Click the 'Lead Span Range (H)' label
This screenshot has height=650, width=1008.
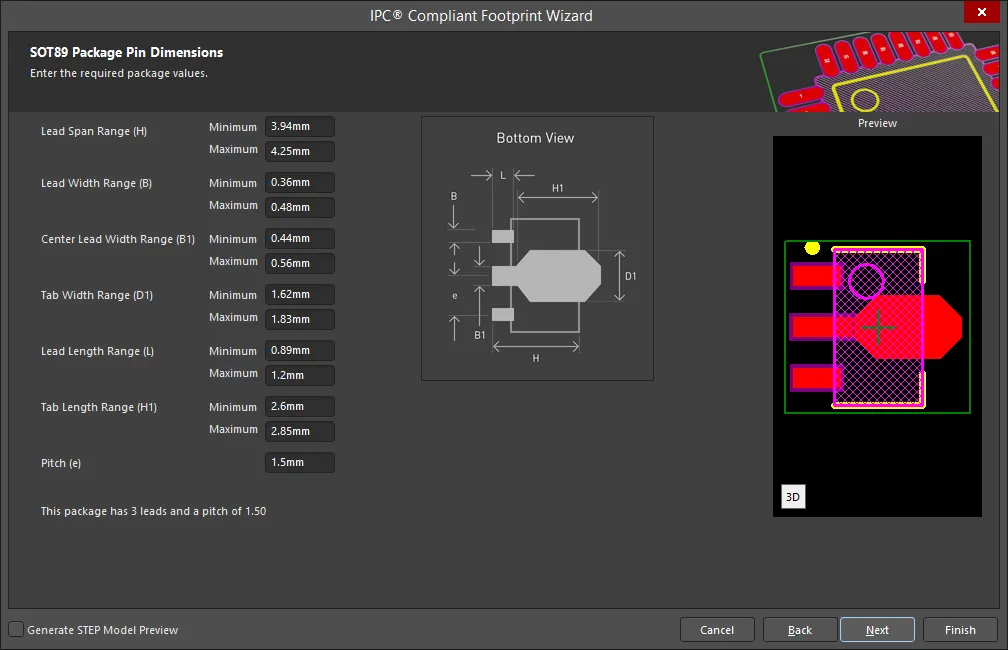[x=94, y=131]
